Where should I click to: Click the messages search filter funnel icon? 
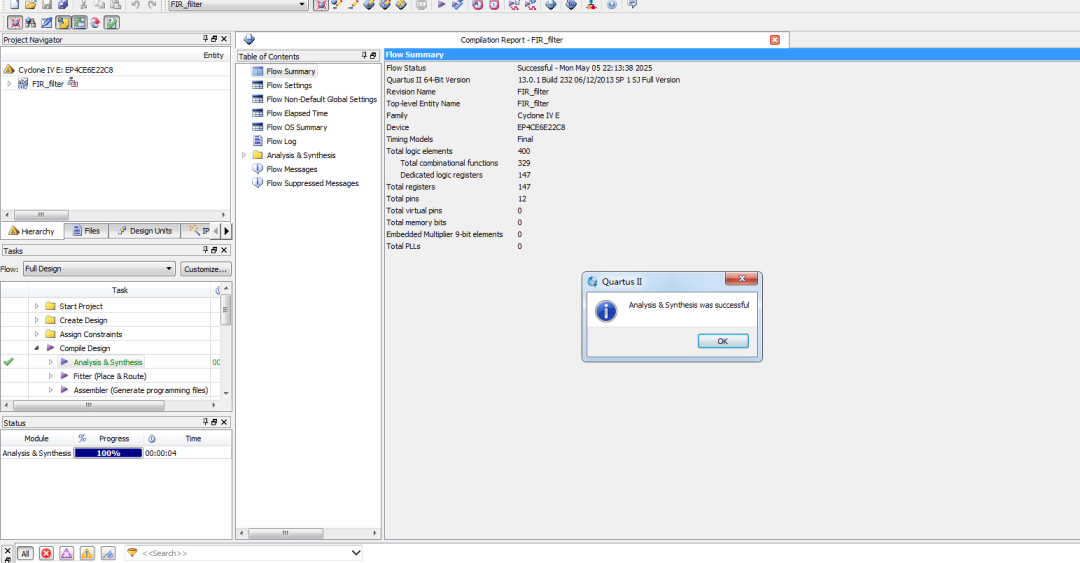pos(132,553)
